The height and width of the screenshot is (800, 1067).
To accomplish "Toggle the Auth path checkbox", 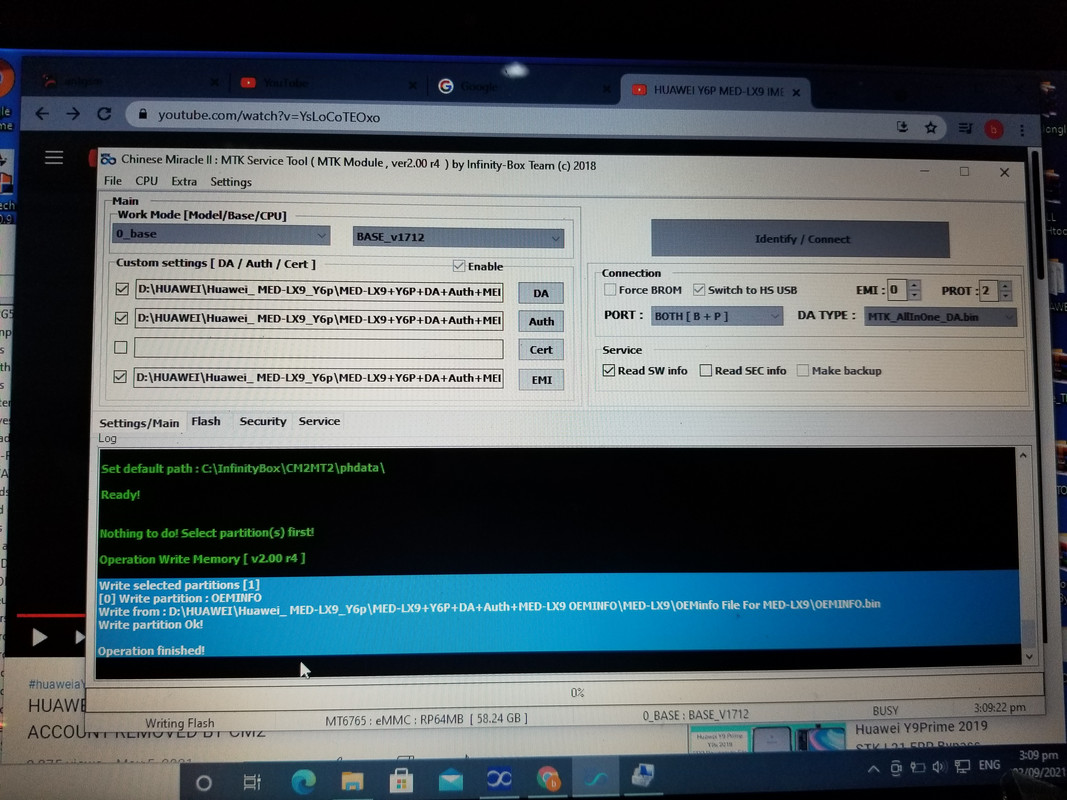I will (x=121, y=318).
